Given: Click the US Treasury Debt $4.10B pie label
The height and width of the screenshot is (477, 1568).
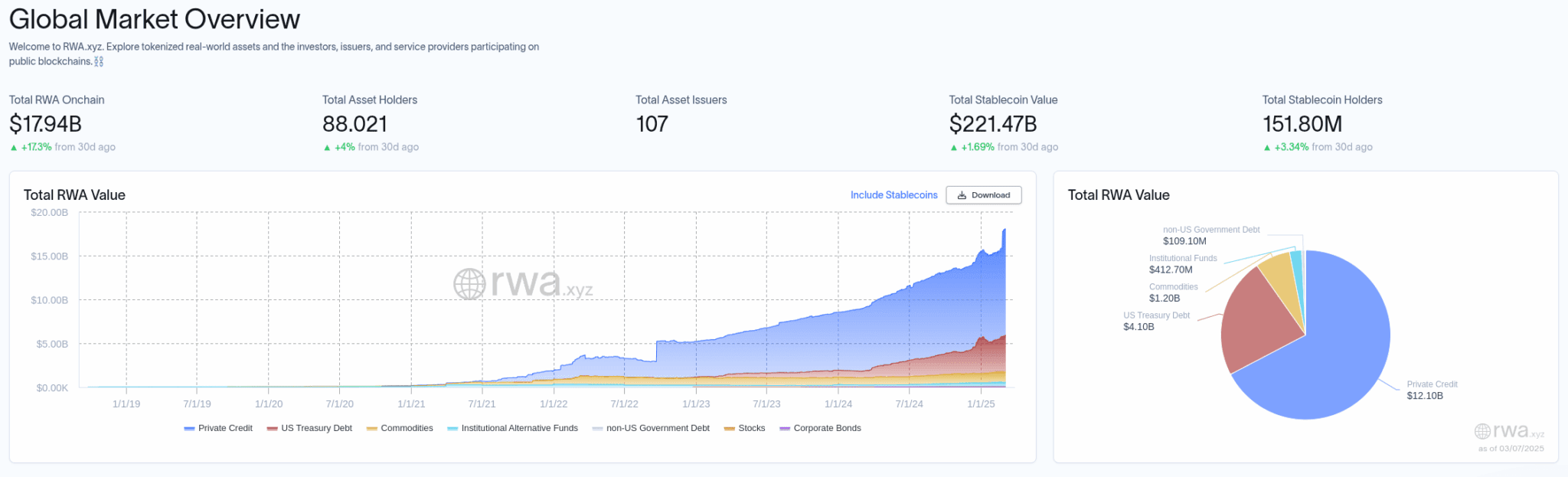Looking at the screenshot, I should [x=1156, y=322].
